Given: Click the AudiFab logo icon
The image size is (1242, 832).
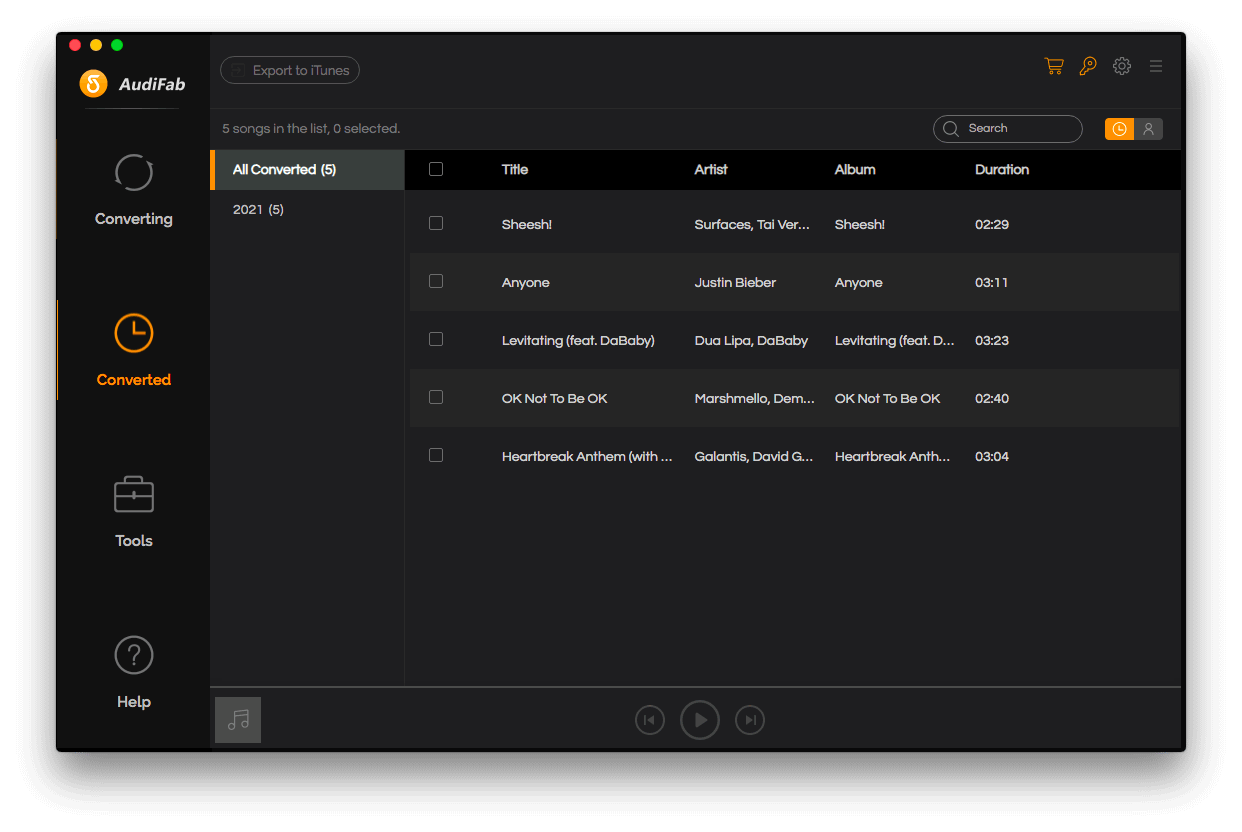Looking at the screenshot, I should [x=93, y=83].
